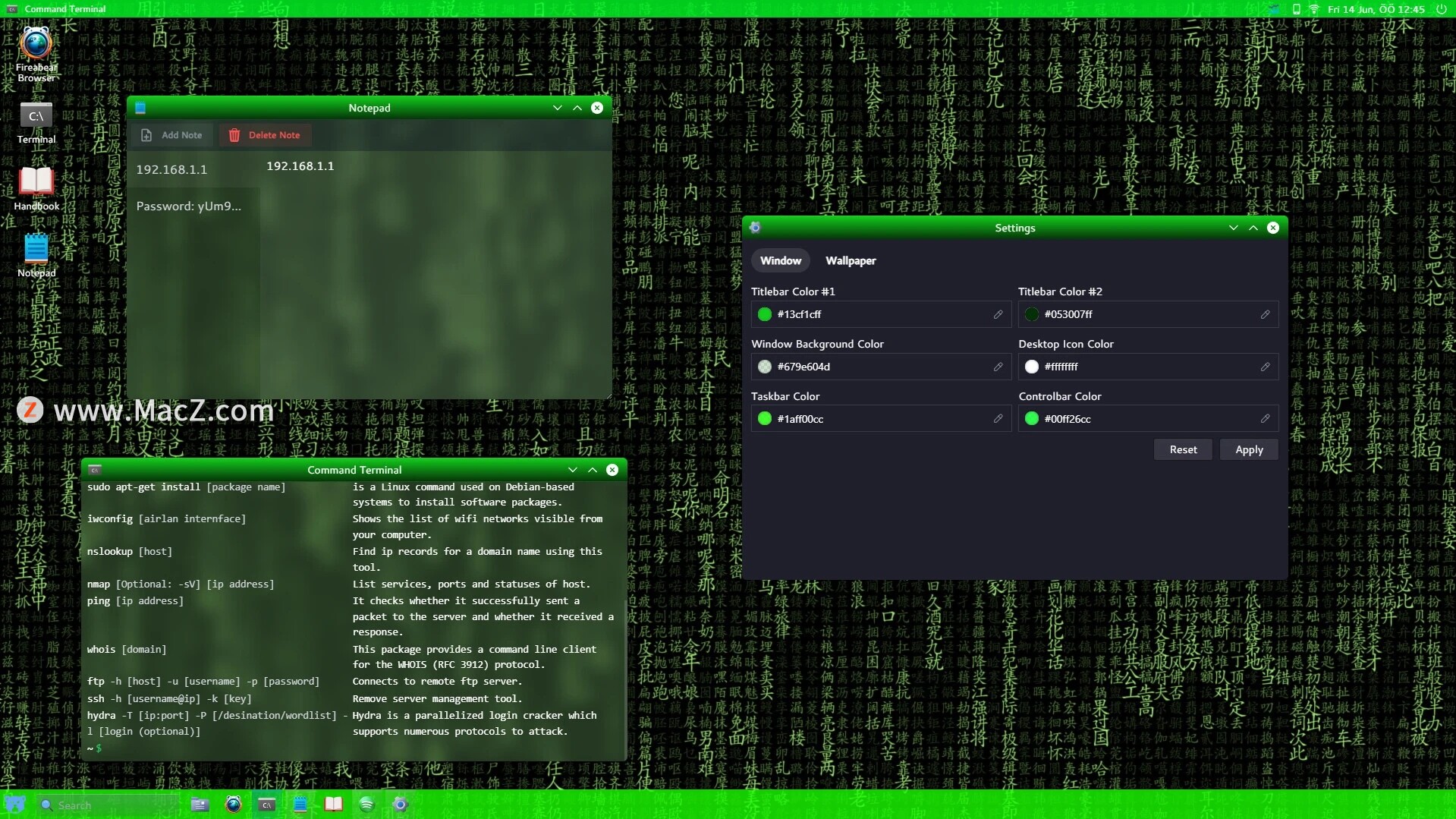Expand the Notepad window using the up chevron
The width and height of the screenshot is (1456, 819).
pos(577,108)
